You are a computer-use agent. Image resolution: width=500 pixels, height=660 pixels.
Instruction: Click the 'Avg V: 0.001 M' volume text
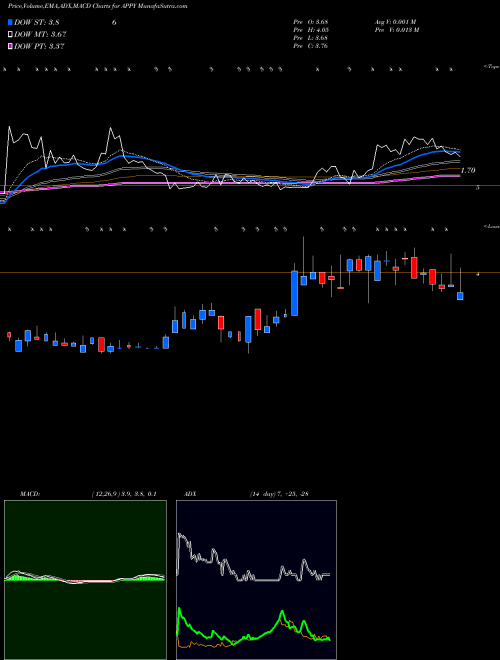point(395,21)
